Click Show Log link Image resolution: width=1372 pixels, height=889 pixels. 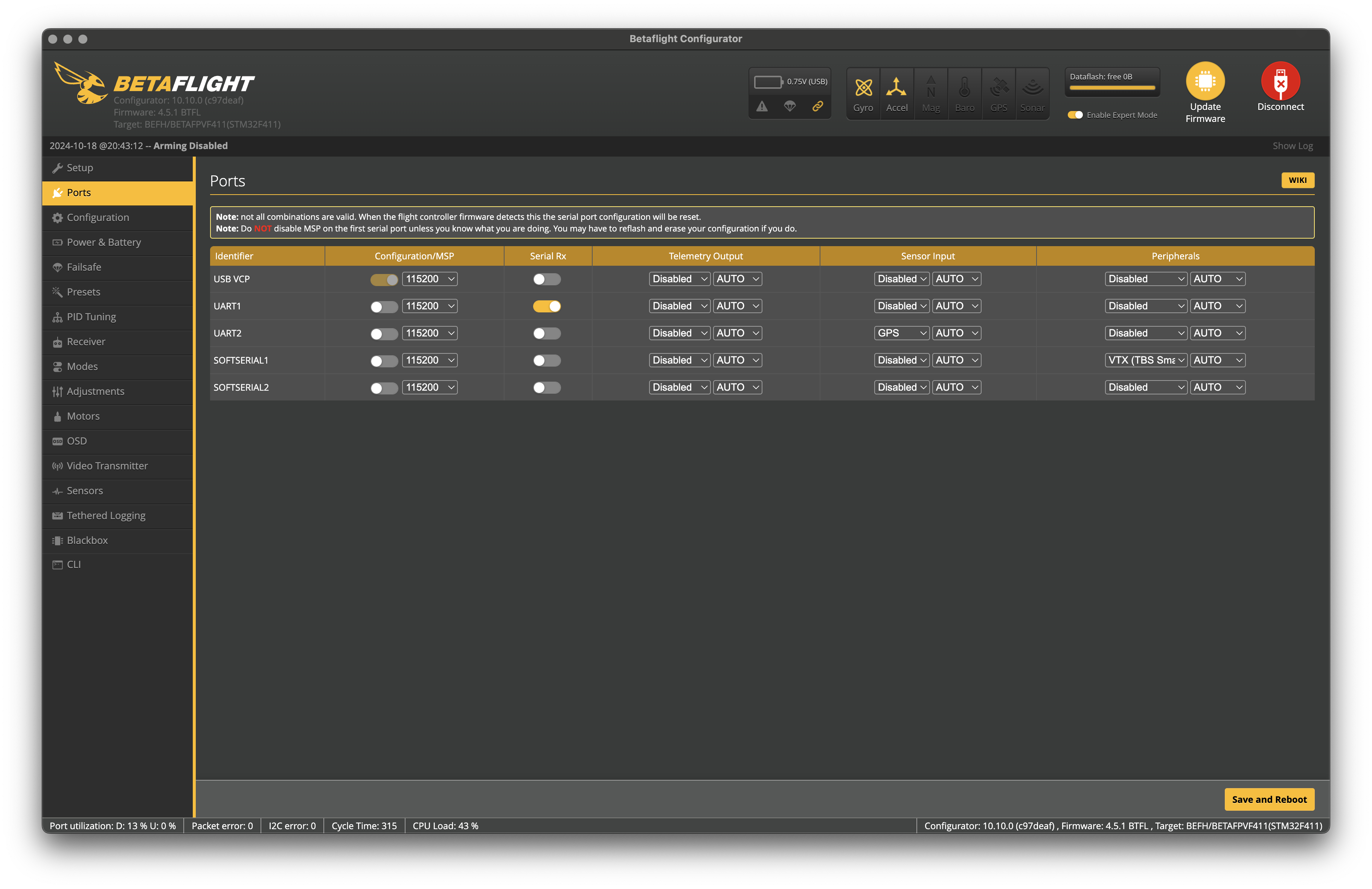pos(1293,146)
